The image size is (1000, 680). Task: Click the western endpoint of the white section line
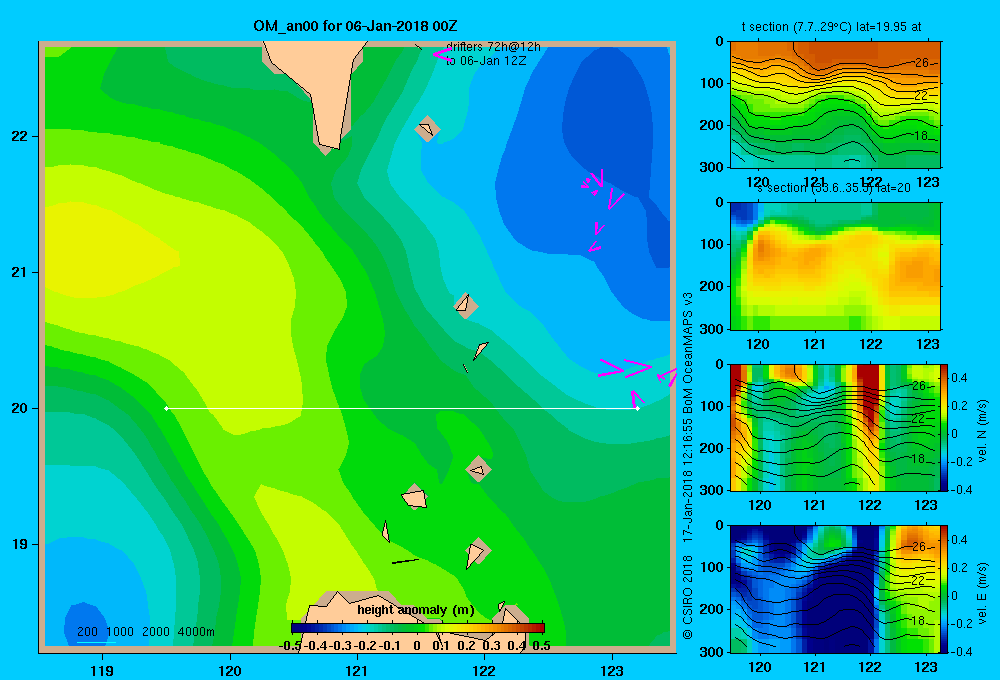click(x=166, y=408)
